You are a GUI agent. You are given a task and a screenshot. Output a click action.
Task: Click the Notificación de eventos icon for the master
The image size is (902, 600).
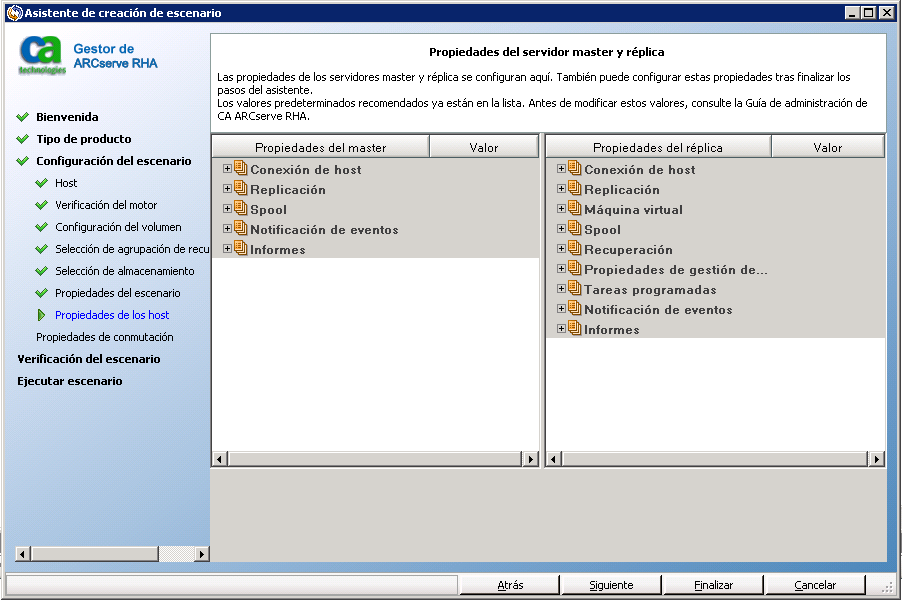[x=240, y=229]
